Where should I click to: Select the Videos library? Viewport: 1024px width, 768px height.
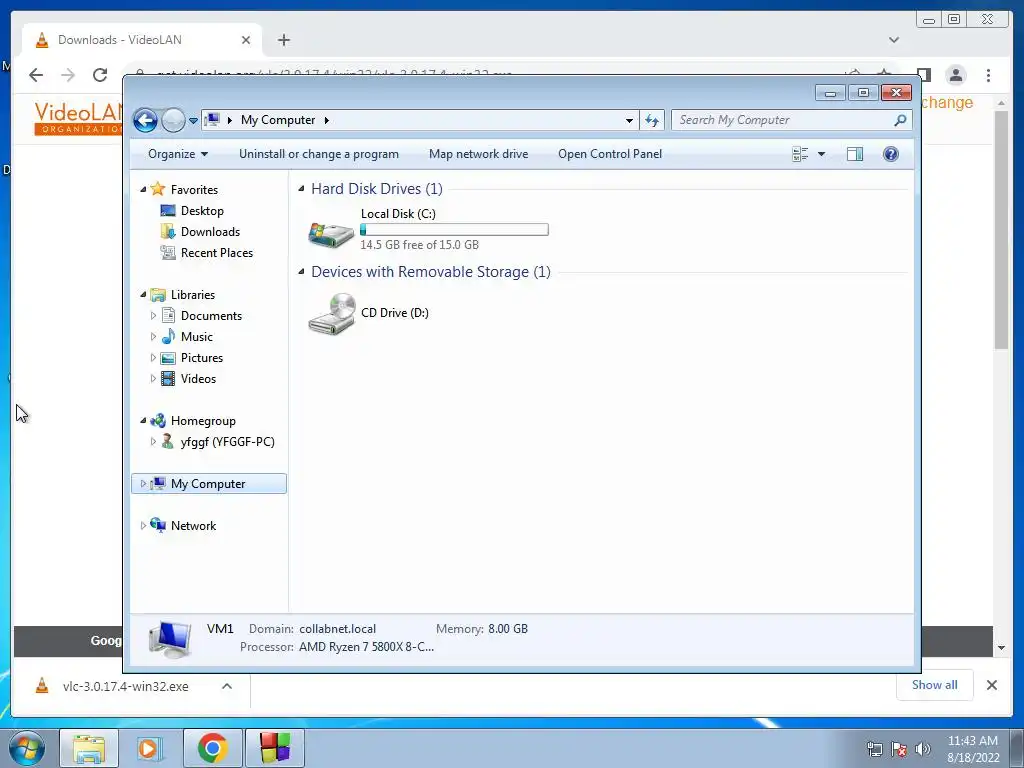[x=198, y=379]
